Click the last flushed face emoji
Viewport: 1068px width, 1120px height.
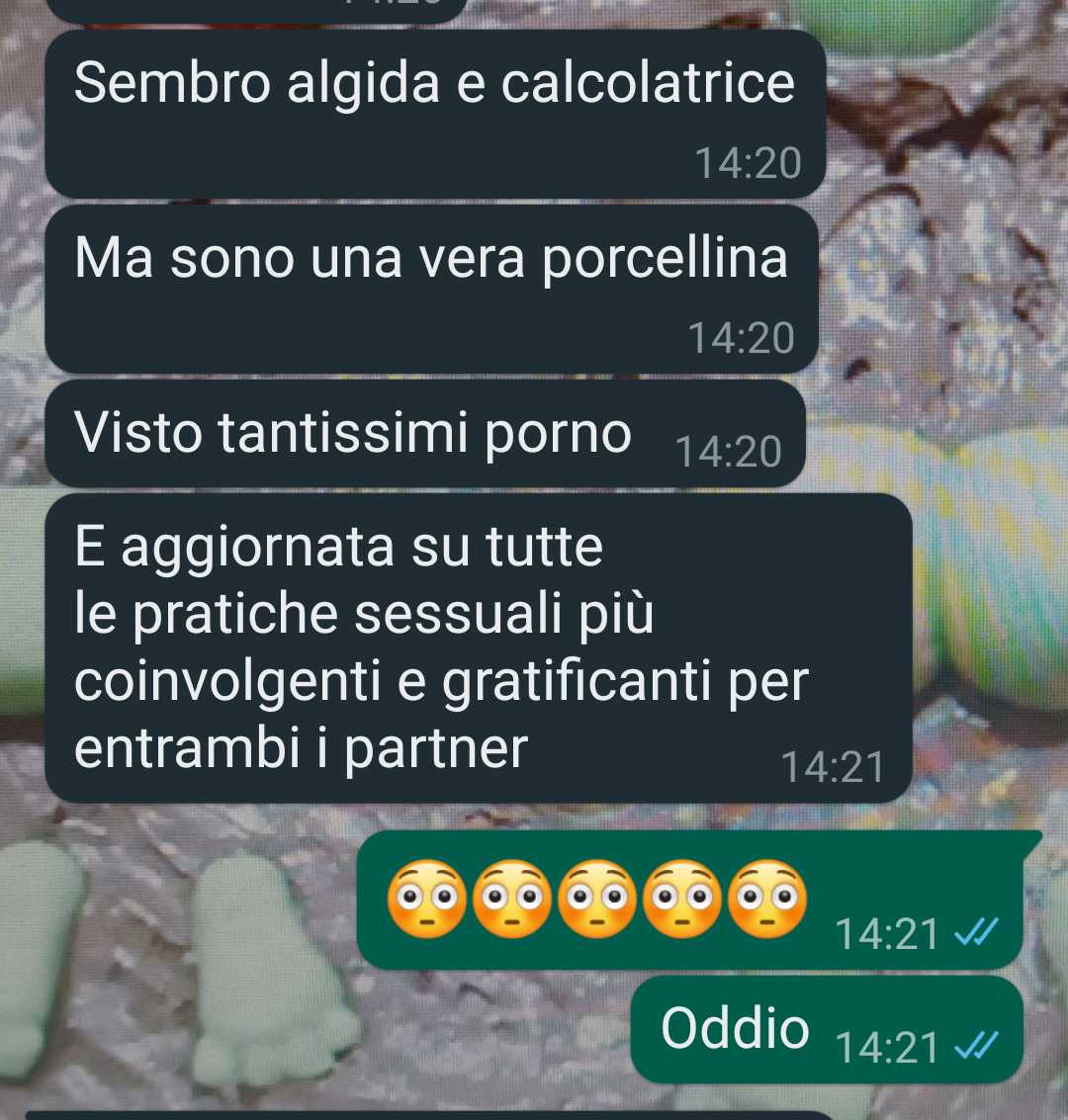[767, 900]
